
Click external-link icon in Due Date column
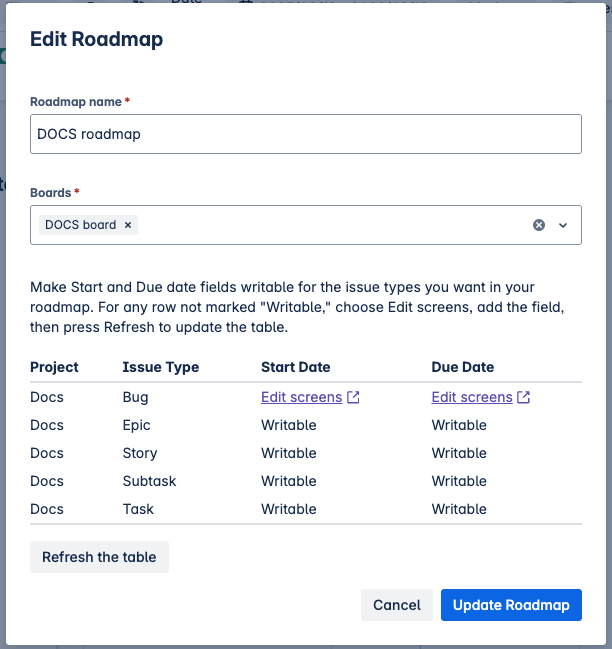[524, 397]
